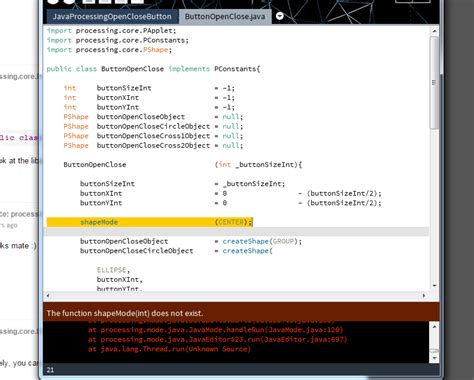Click the public class ButtonOpenClose declaration
This screenshot has height=380, width=474.
tap(153, 69)
